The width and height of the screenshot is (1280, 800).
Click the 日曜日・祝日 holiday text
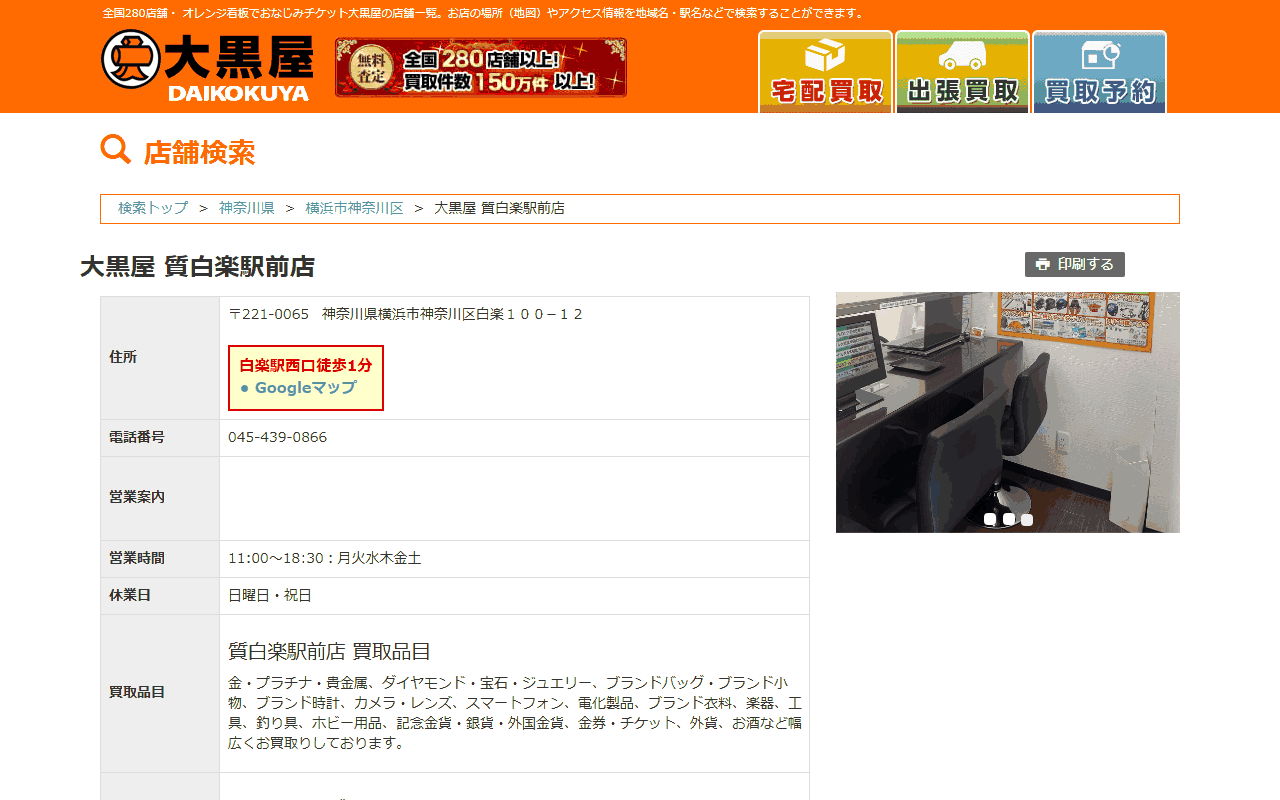tap(270, 595)
